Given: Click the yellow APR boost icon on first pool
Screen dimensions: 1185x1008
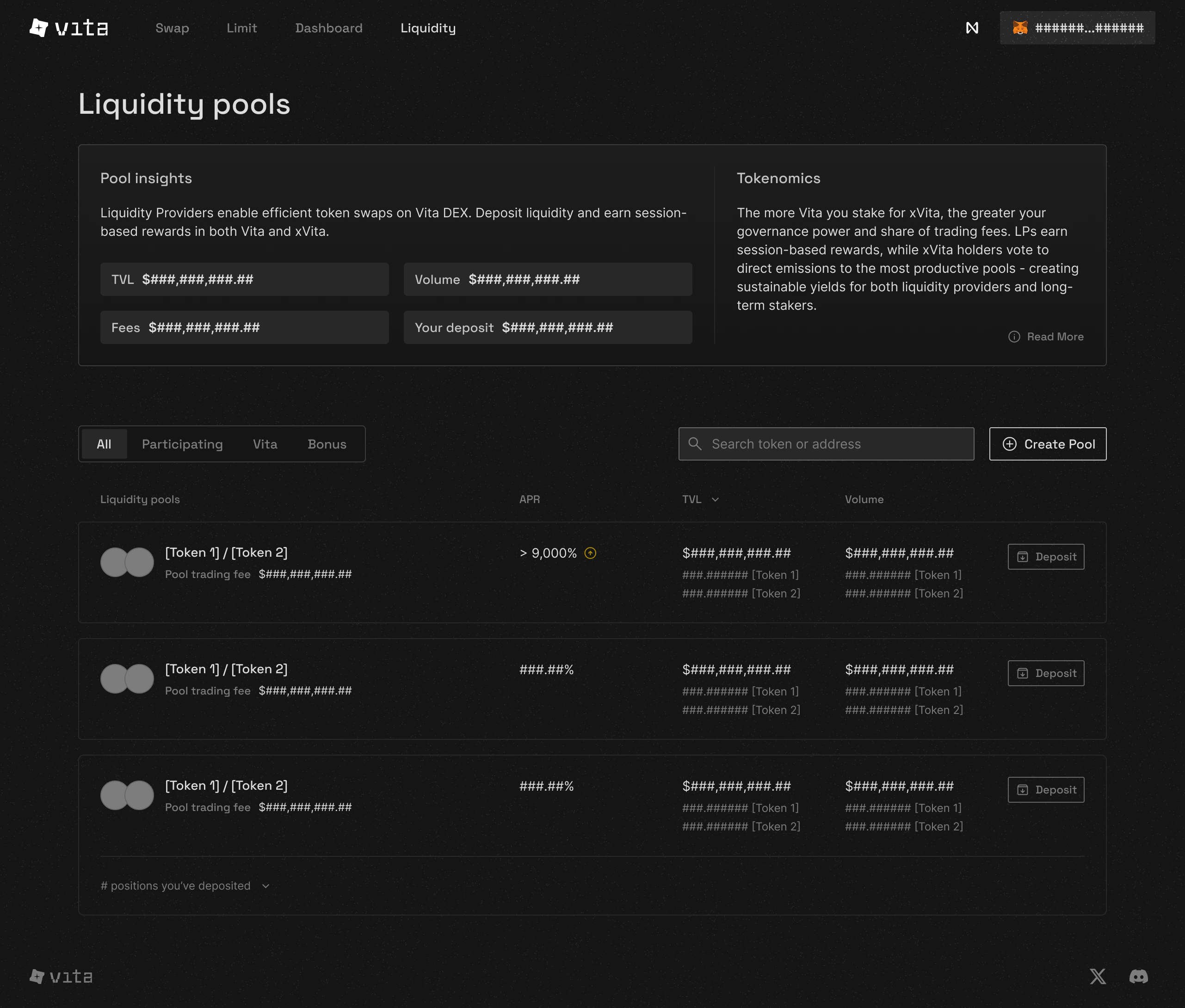Looking at the screenshot, I should pos(591,553).
